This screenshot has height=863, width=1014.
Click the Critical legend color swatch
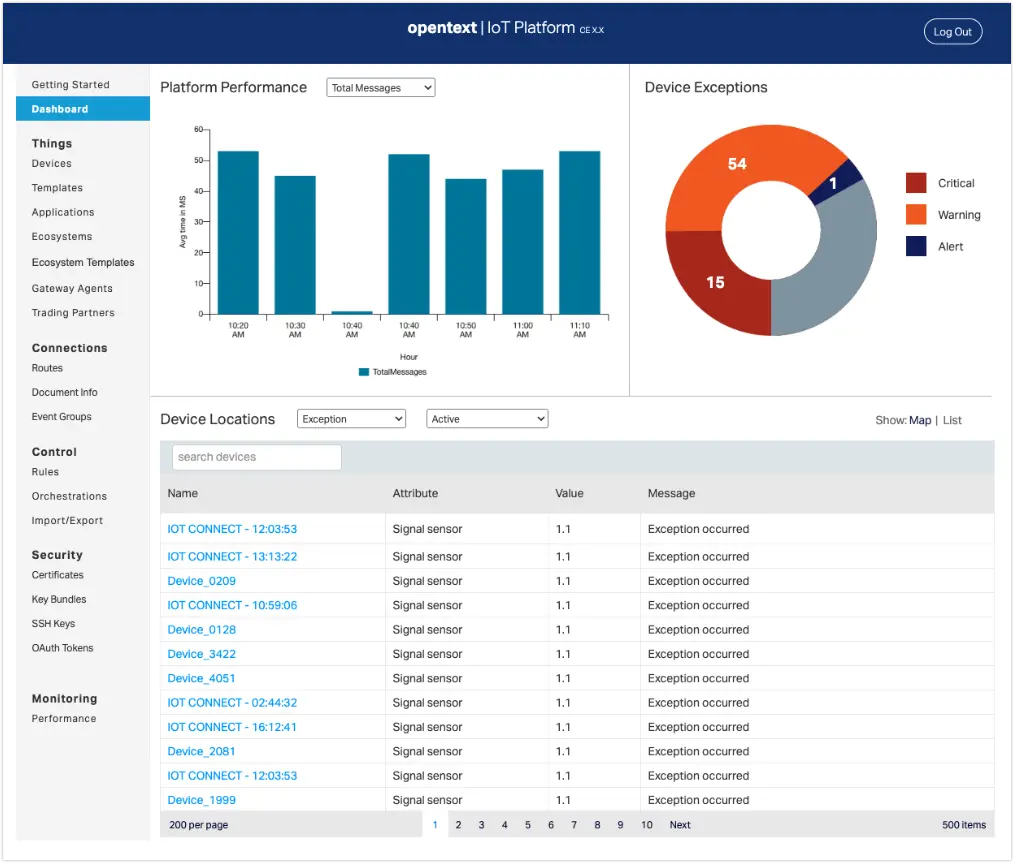click(x=916, y=183)
